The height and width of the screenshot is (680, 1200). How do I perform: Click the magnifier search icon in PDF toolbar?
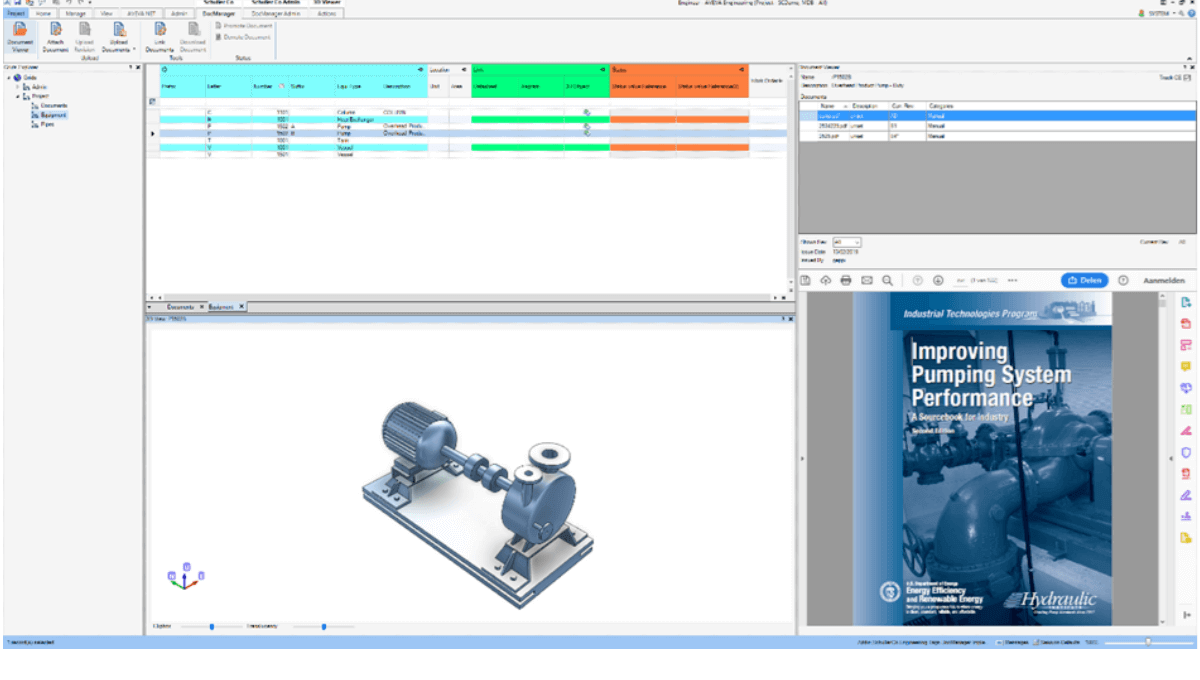(887, 280)
